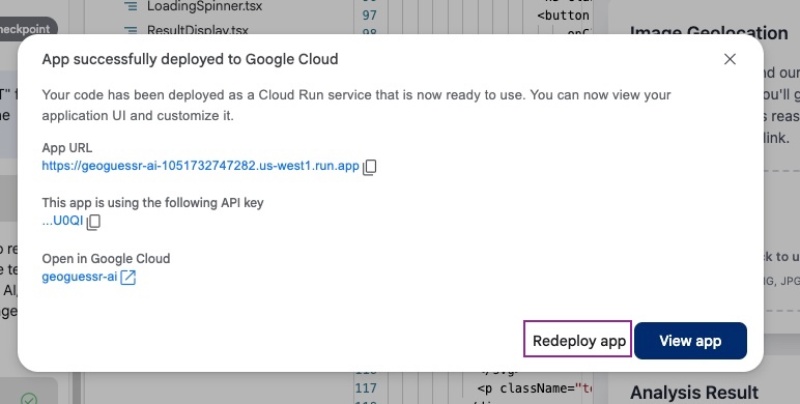Open the geoguessr-ai run.app URL link

click(200, 167)
